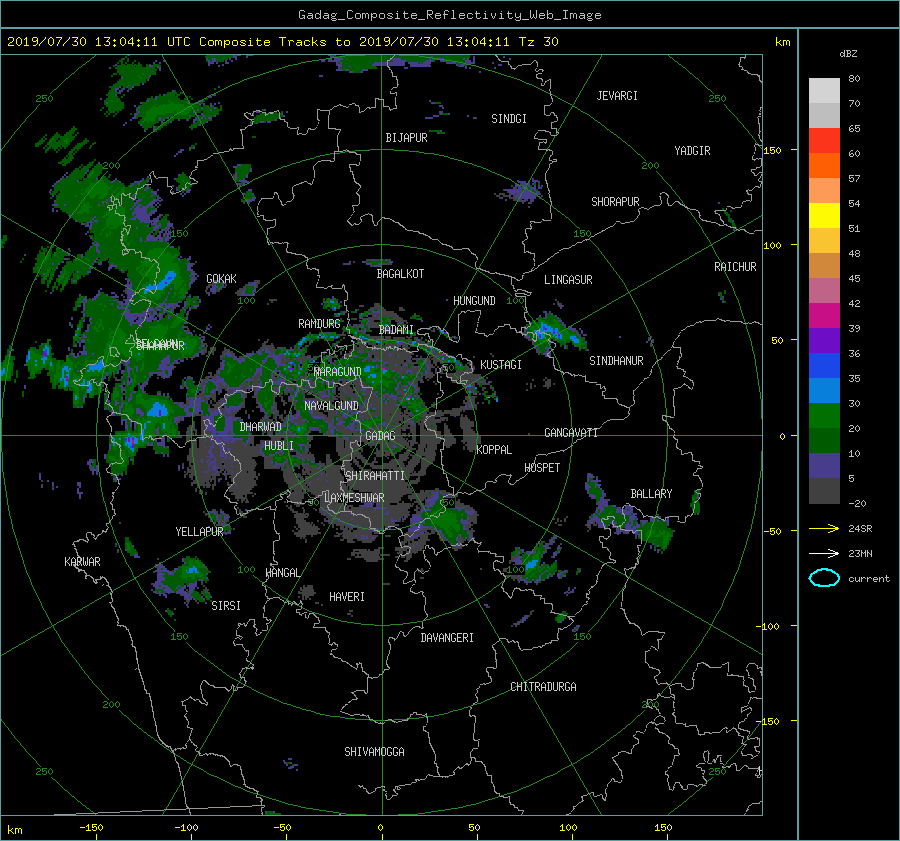Screen dimensions: 900x841
Task: Click the KOPPAL city label
Action: [x=494, y=450]
